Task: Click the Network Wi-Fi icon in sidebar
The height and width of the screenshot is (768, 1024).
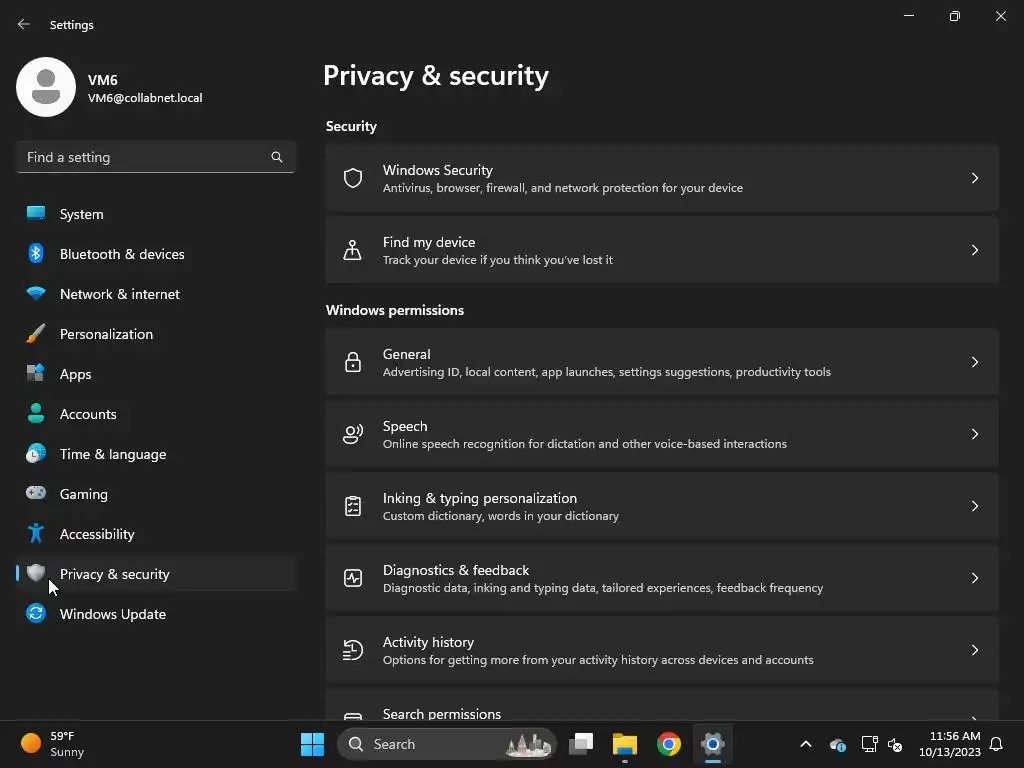Action: (x=36, y=293)
